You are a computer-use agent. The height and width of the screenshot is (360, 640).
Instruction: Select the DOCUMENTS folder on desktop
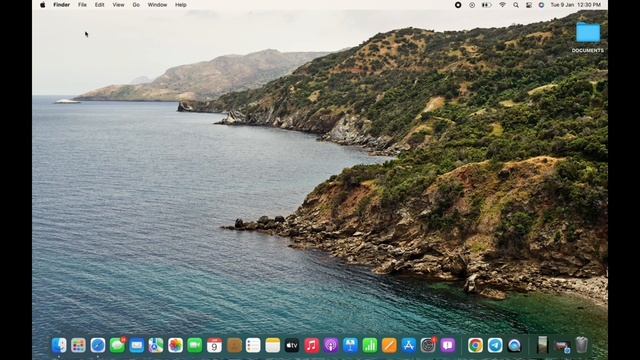point(588,38)
